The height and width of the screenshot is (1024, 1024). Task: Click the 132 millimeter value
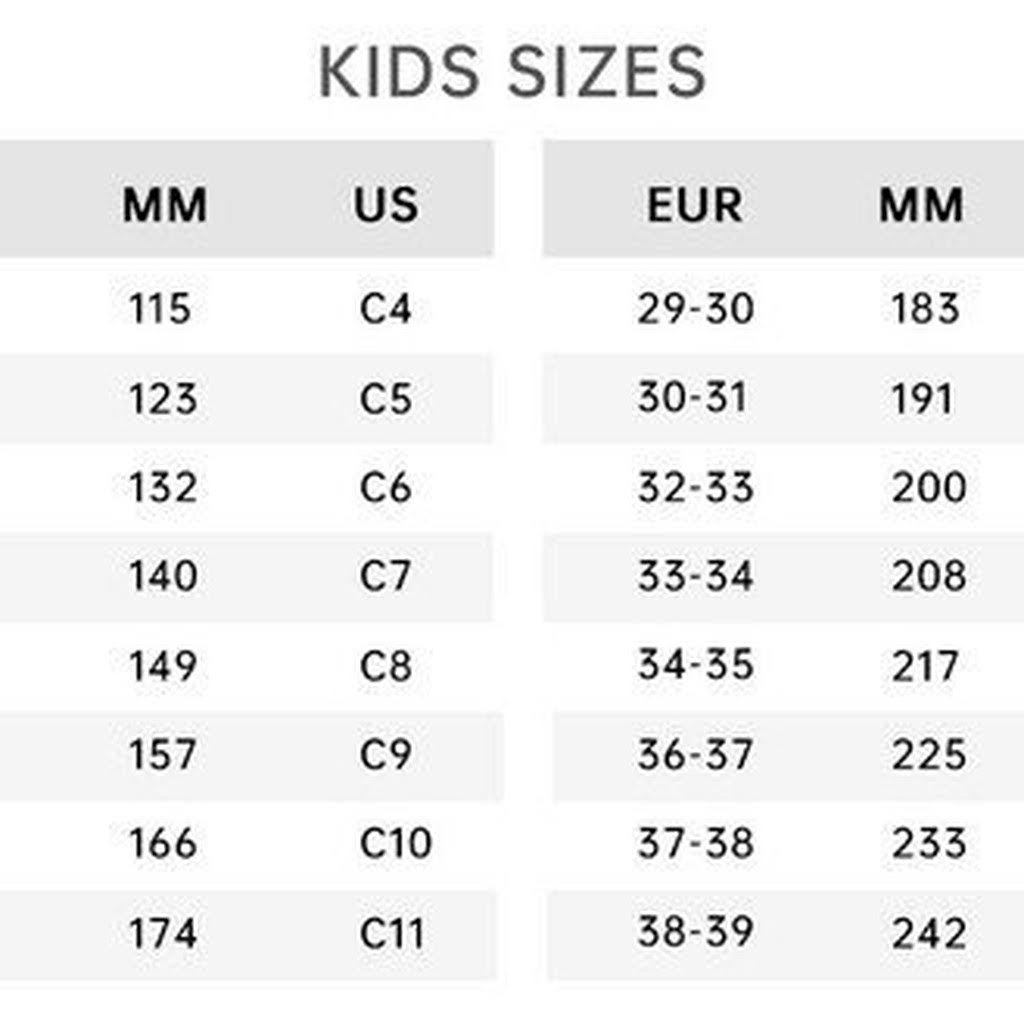[163, 488]
